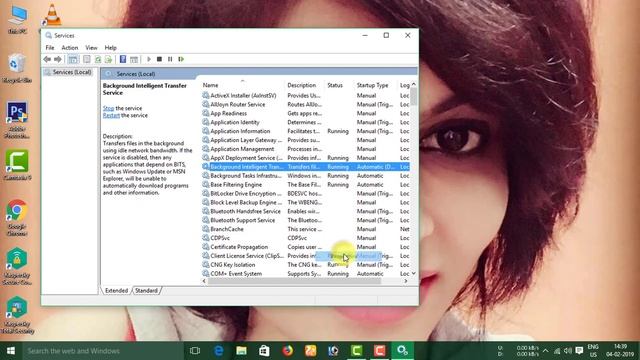
Task: Switch to the Standard tab
Action: tap(146, 291)
